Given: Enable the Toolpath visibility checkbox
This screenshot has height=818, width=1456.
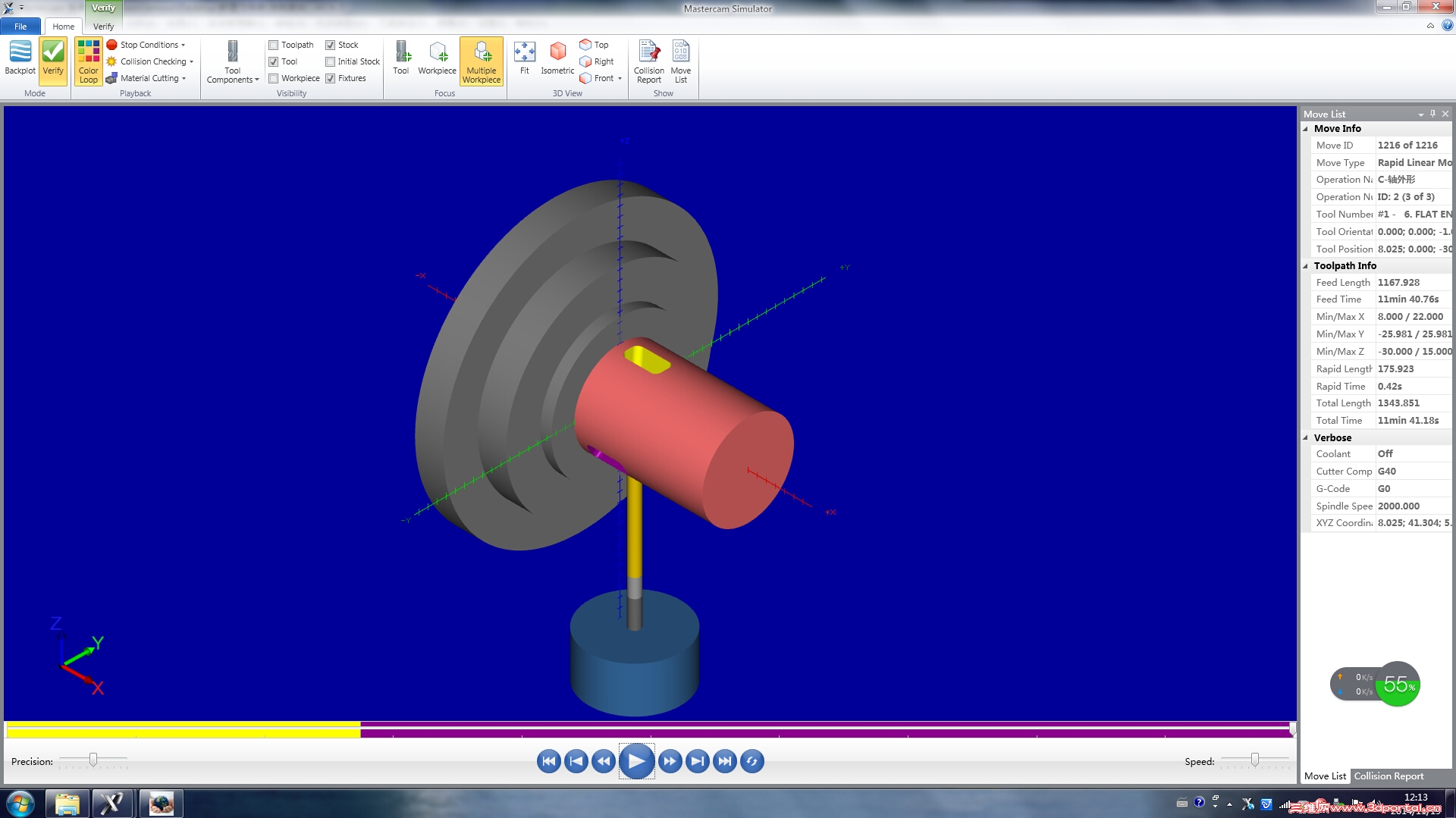Looking at the screenshot, I should [x=274, y=45].
